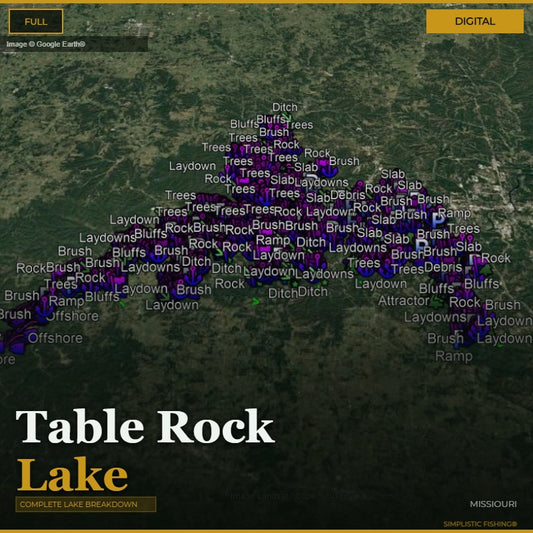Image resolution: width=533 pixels, height=533 pixels.
Task: Select the DIGITAL button
Action: [475, 21]
